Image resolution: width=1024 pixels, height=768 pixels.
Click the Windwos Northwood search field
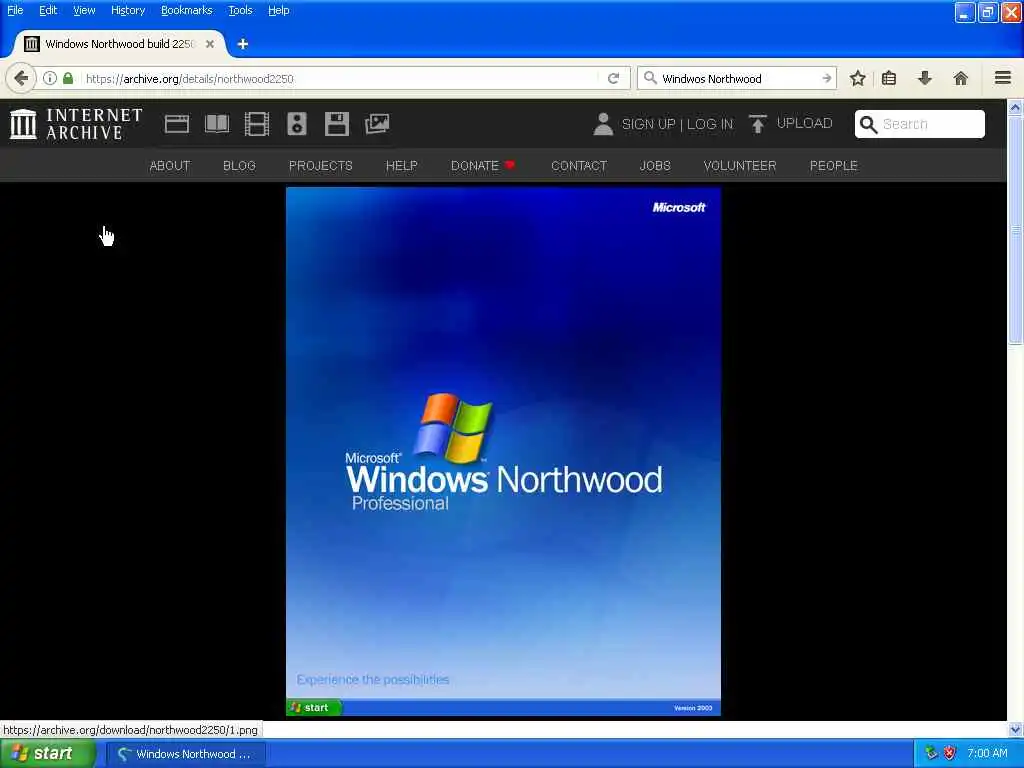pos(738,78)
